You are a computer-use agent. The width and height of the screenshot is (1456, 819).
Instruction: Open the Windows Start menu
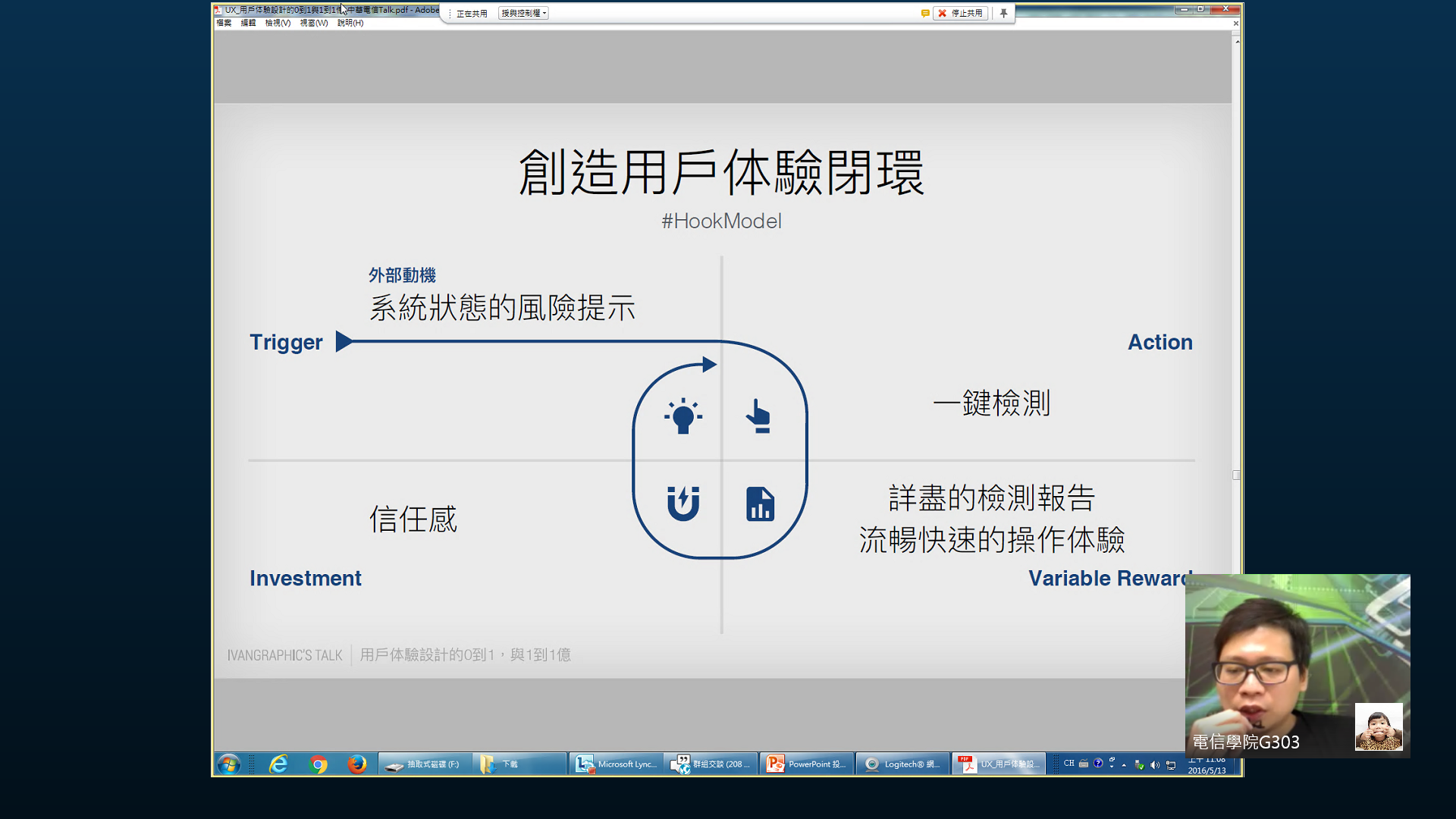pyautogui.click(x=228, y=764)
